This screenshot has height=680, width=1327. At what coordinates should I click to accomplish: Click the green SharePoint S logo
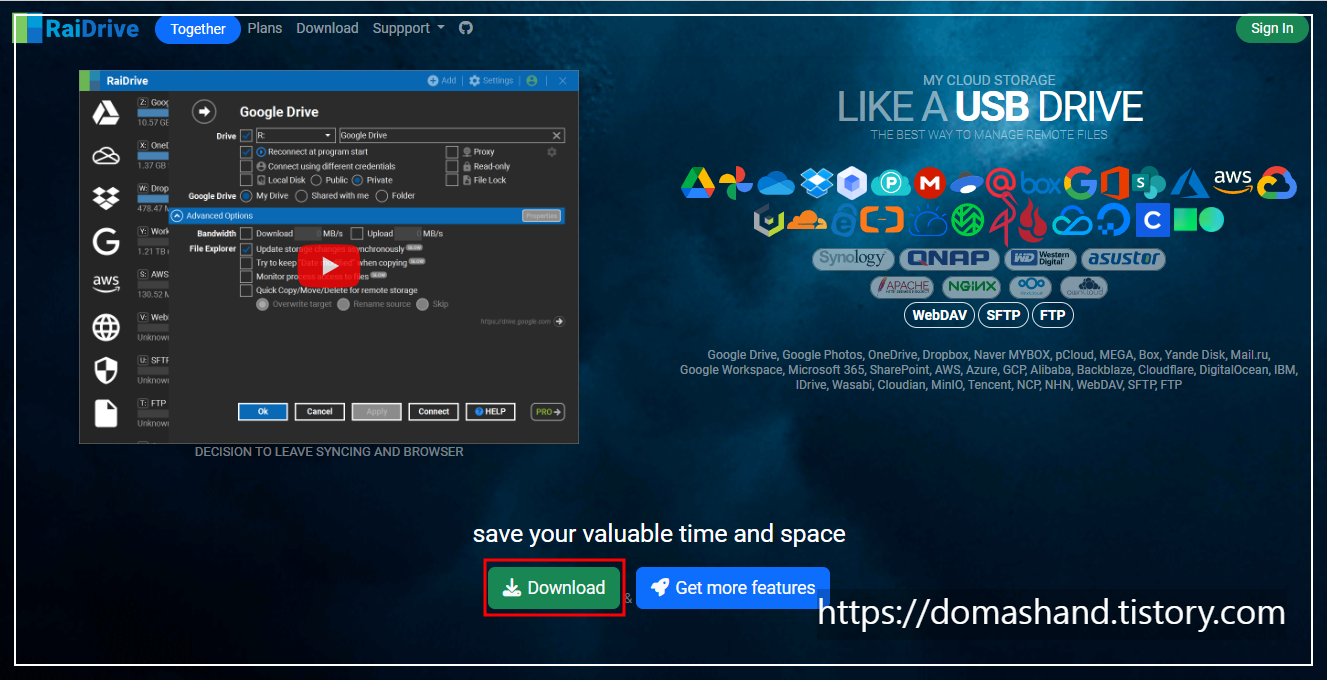(x=1148, y=183)
